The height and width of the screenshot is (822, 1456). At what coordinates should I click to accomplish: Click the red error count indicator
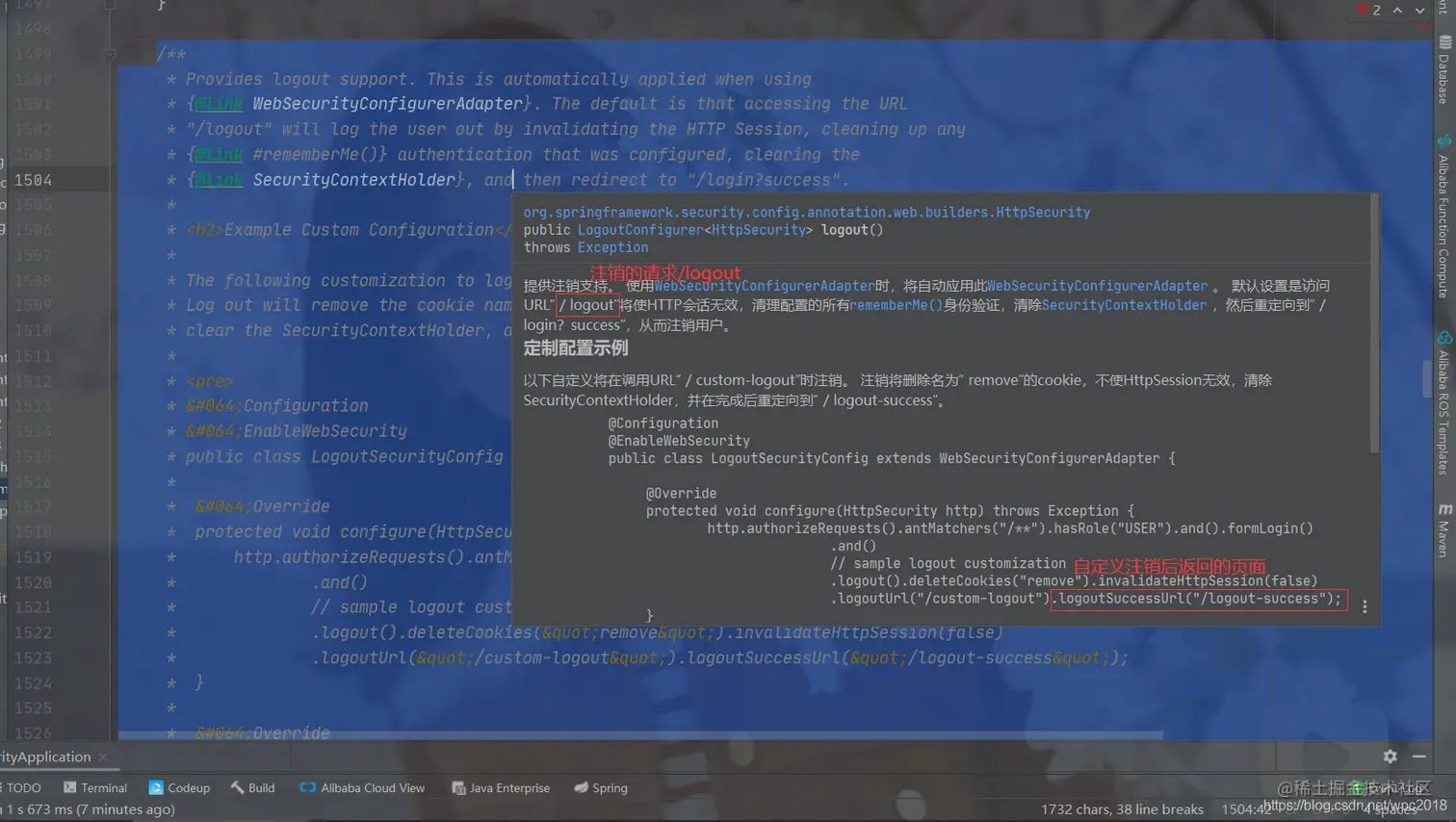1369,10
